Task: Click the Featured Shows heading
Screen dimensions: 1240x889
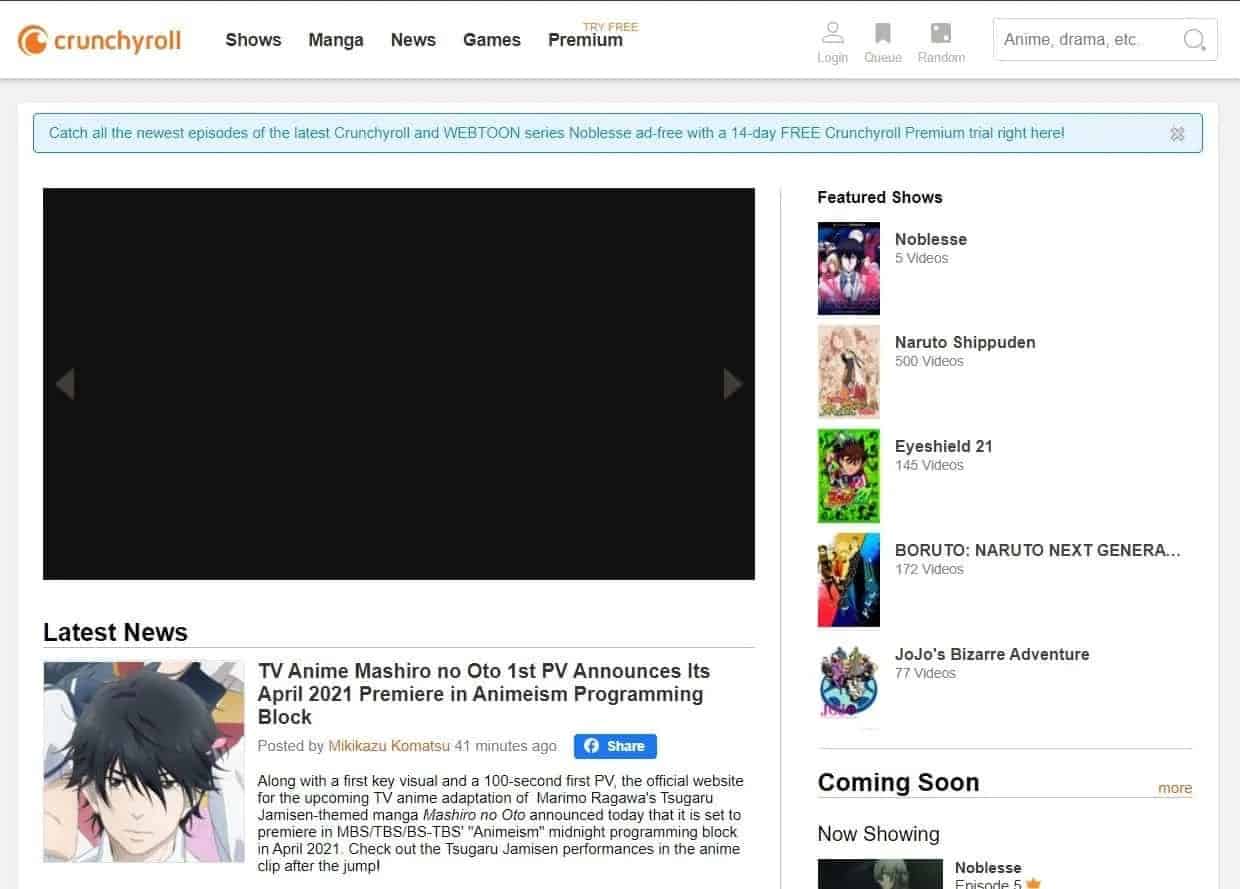Action: tap(880, 197)
